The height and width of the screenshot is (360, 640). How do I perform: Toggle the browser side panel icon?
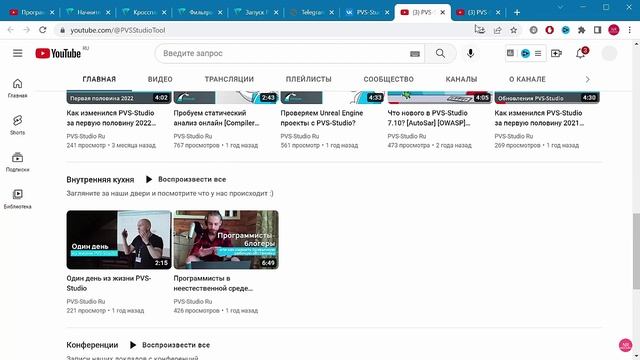(x=598, y=30)
